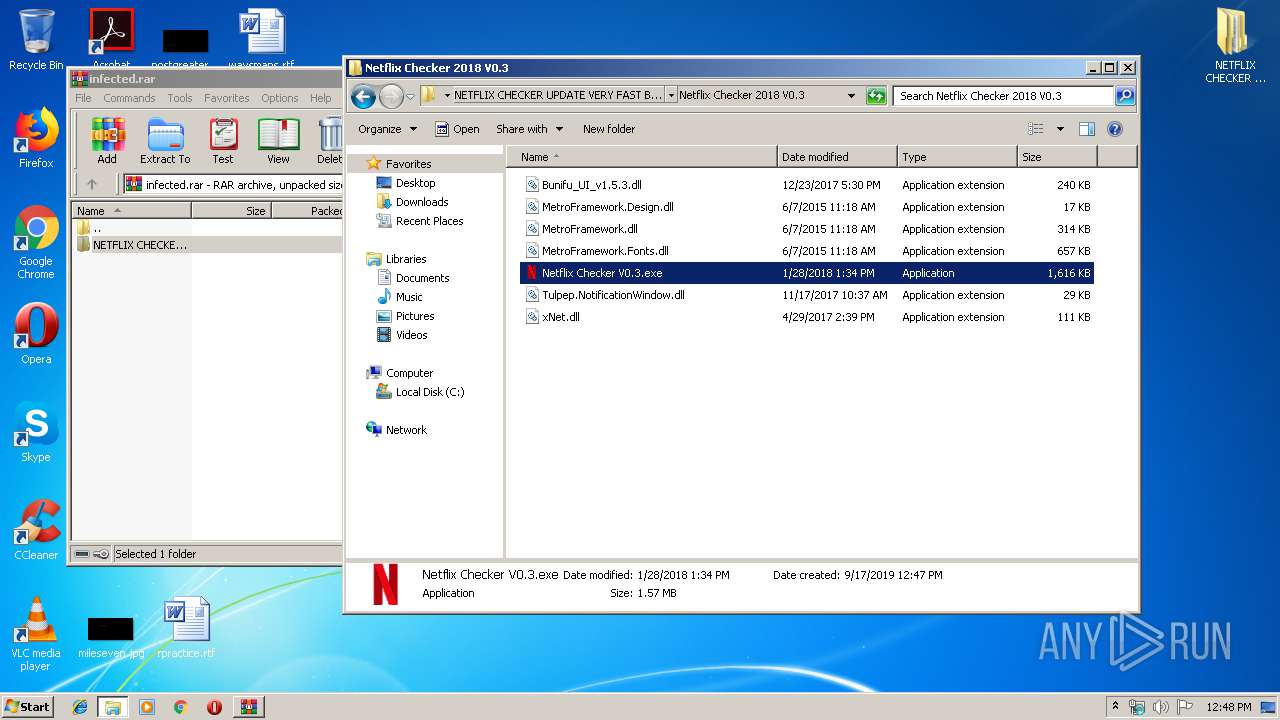Click the WinRAR archive path field
The image size is (1280, 720).
point(233,184)
